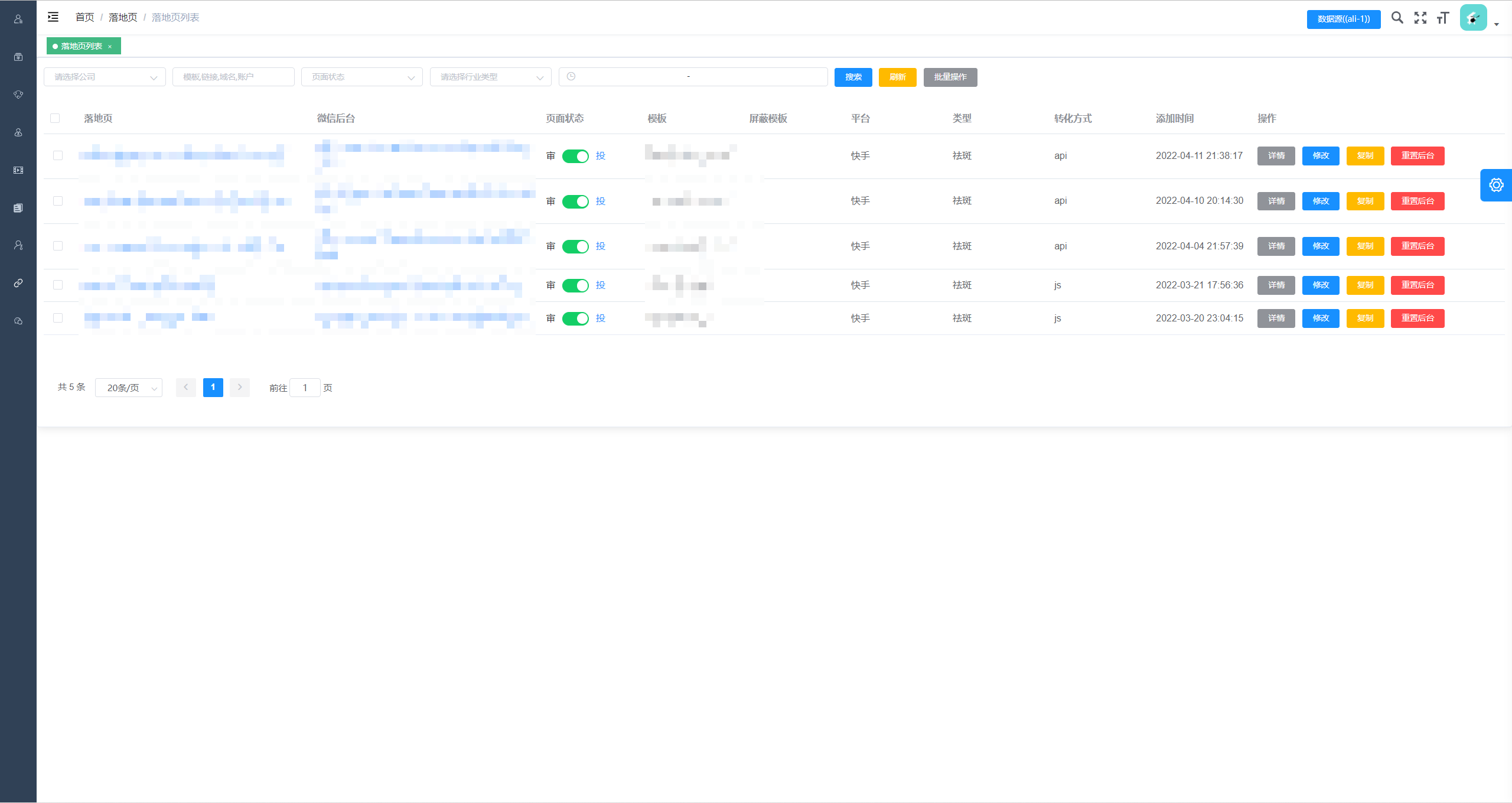Open the floating settings gear panel
The width and height of the screenshot is (1512, 803).
click(1496, 185)
